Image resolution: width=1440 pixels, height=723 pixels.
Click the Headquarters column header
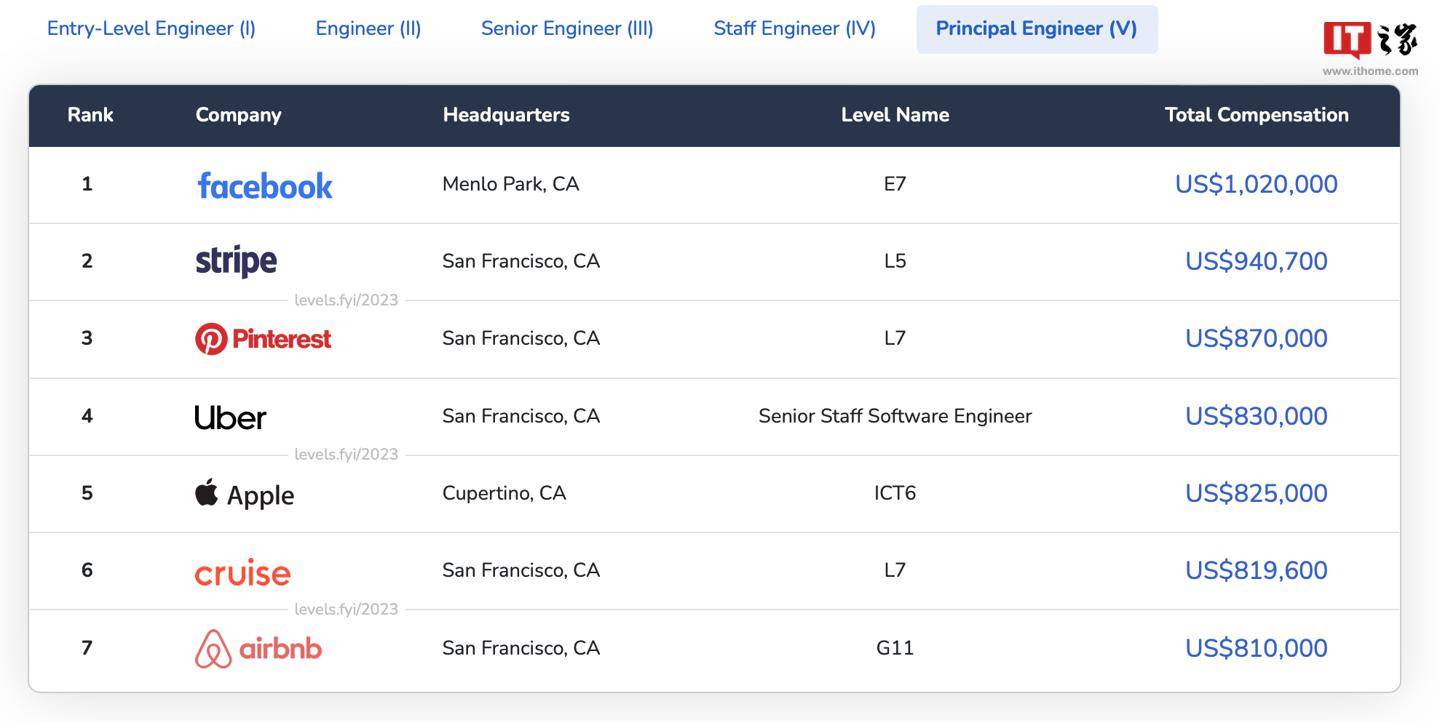[x=506, y=115]
